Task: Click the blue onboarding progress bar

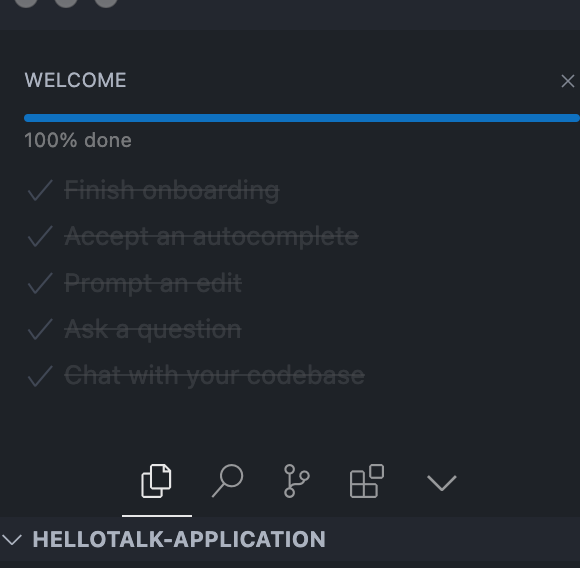Action: click(301, 118)
